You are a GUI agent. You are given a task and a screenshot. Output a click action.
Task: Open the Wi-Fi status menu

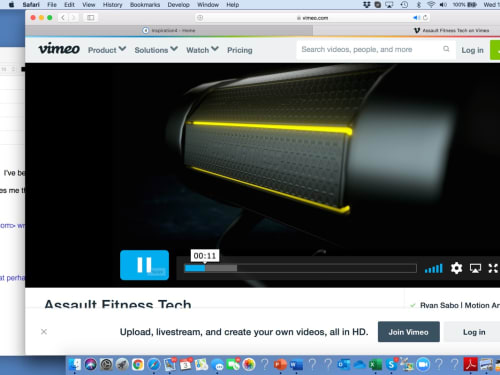coord(431,5)
